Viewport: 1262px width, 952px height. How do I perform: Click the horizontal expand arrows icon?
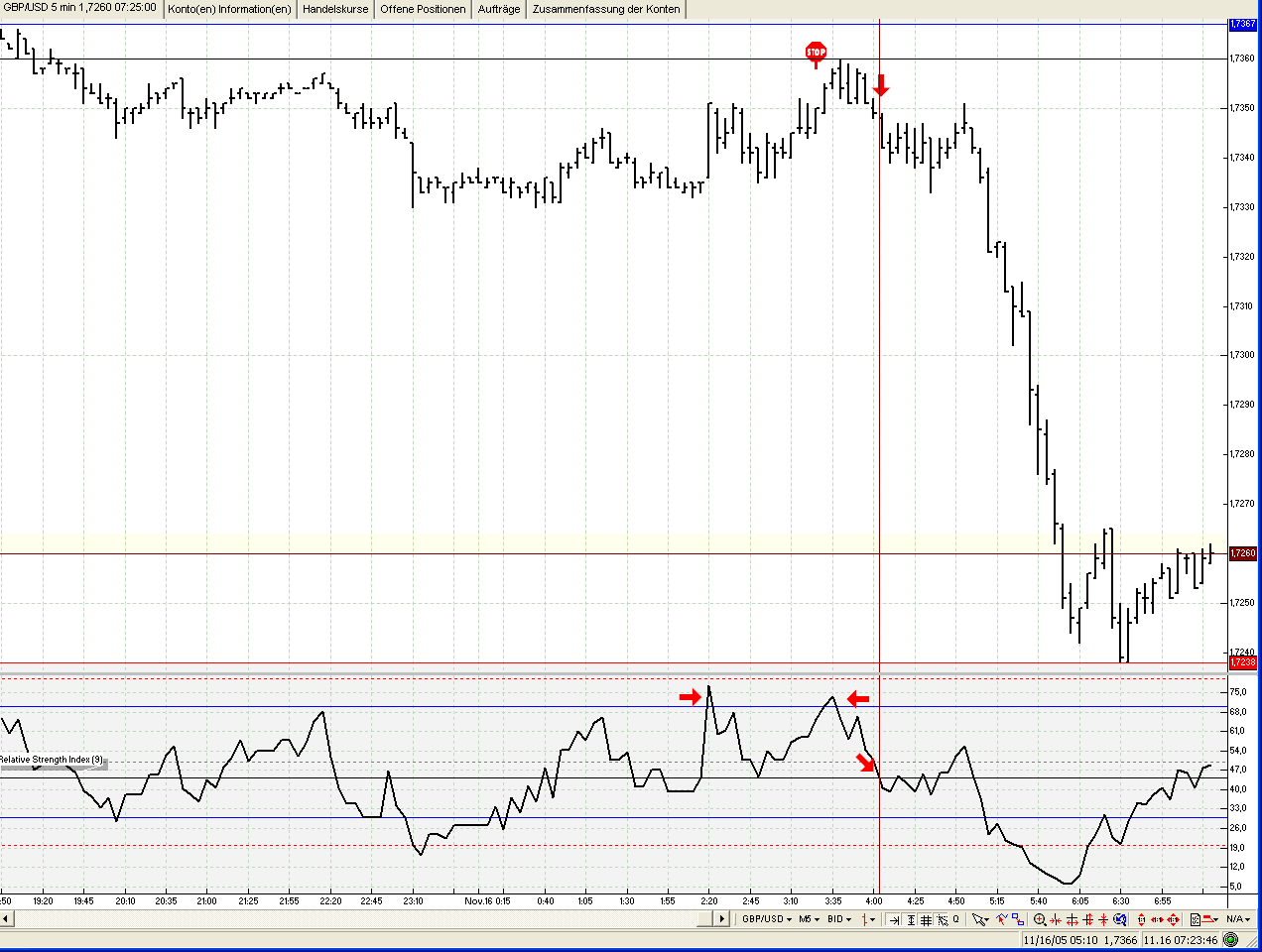[x=1072, y=919]
